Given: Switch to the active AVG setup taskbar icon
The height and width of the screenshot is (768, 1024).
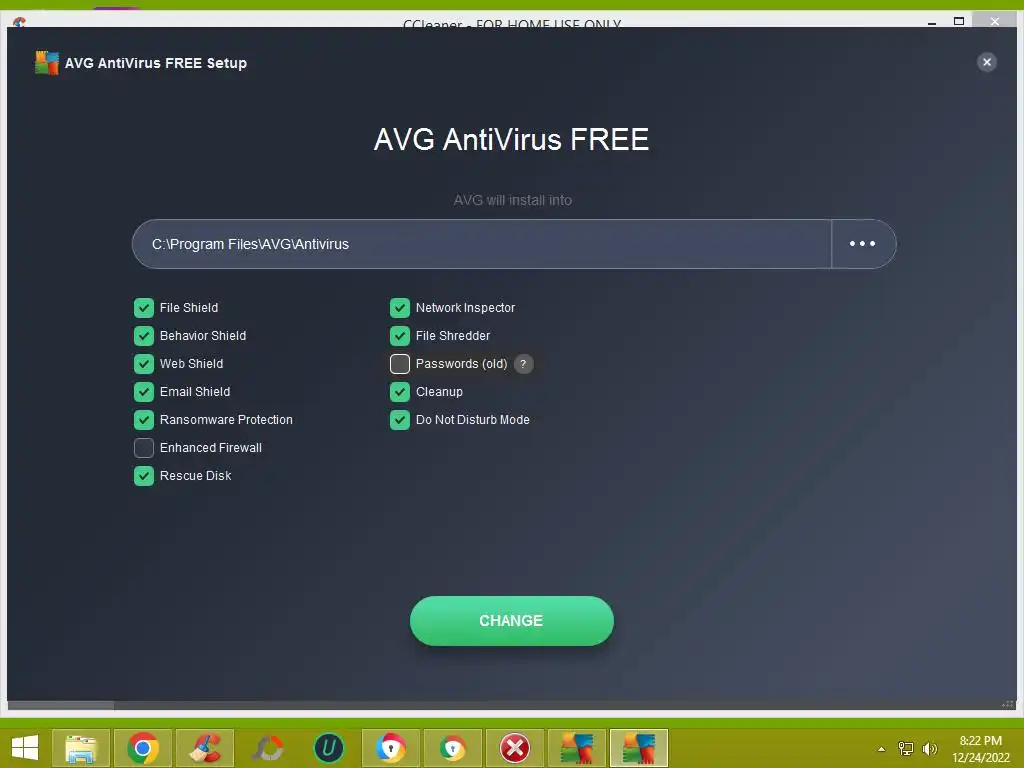Looking at the screenshot, I should coord(639,748).
